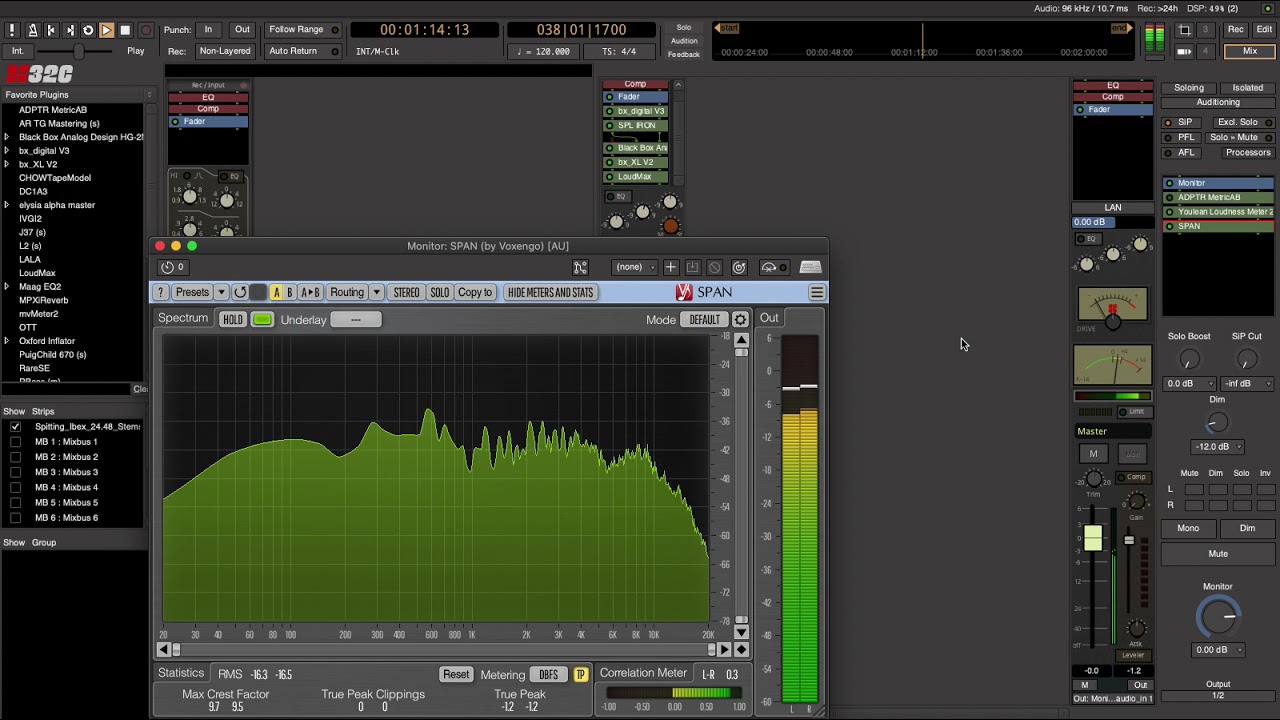This screenshot has width=1280, height=720.
Task: Select the Isolated tab
Action: click(1247, 88)
